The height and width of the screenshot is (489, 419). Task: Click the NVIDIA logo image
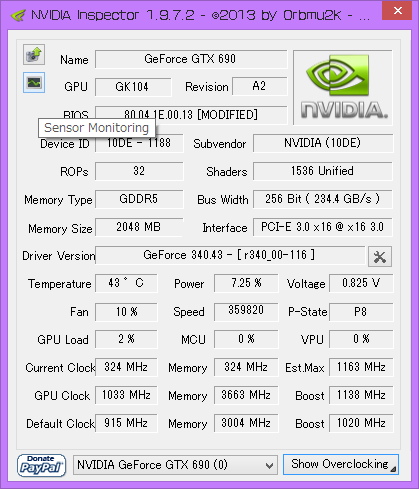tap(343, 88)
